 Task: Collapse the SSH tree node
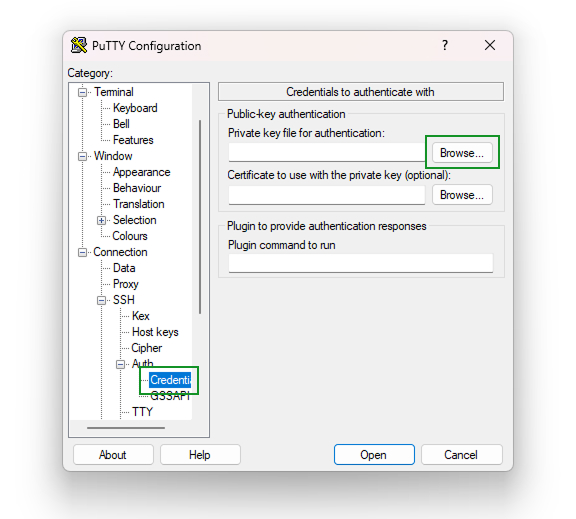[101, 300]
